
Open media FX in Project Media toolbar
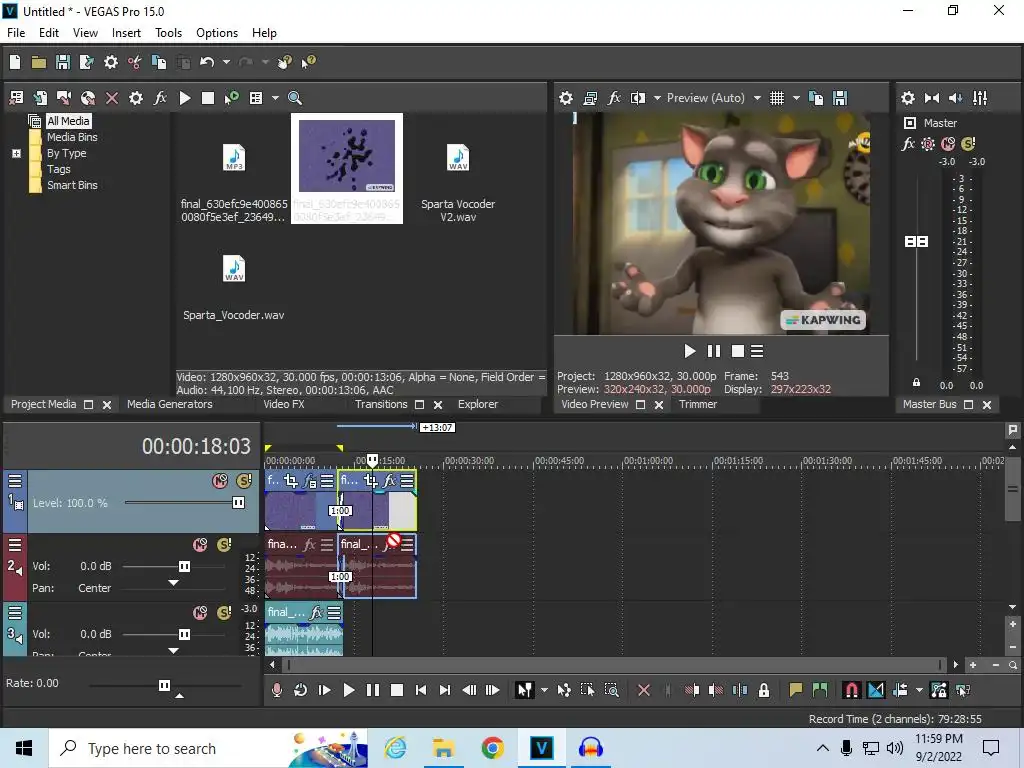coord(160,98)
